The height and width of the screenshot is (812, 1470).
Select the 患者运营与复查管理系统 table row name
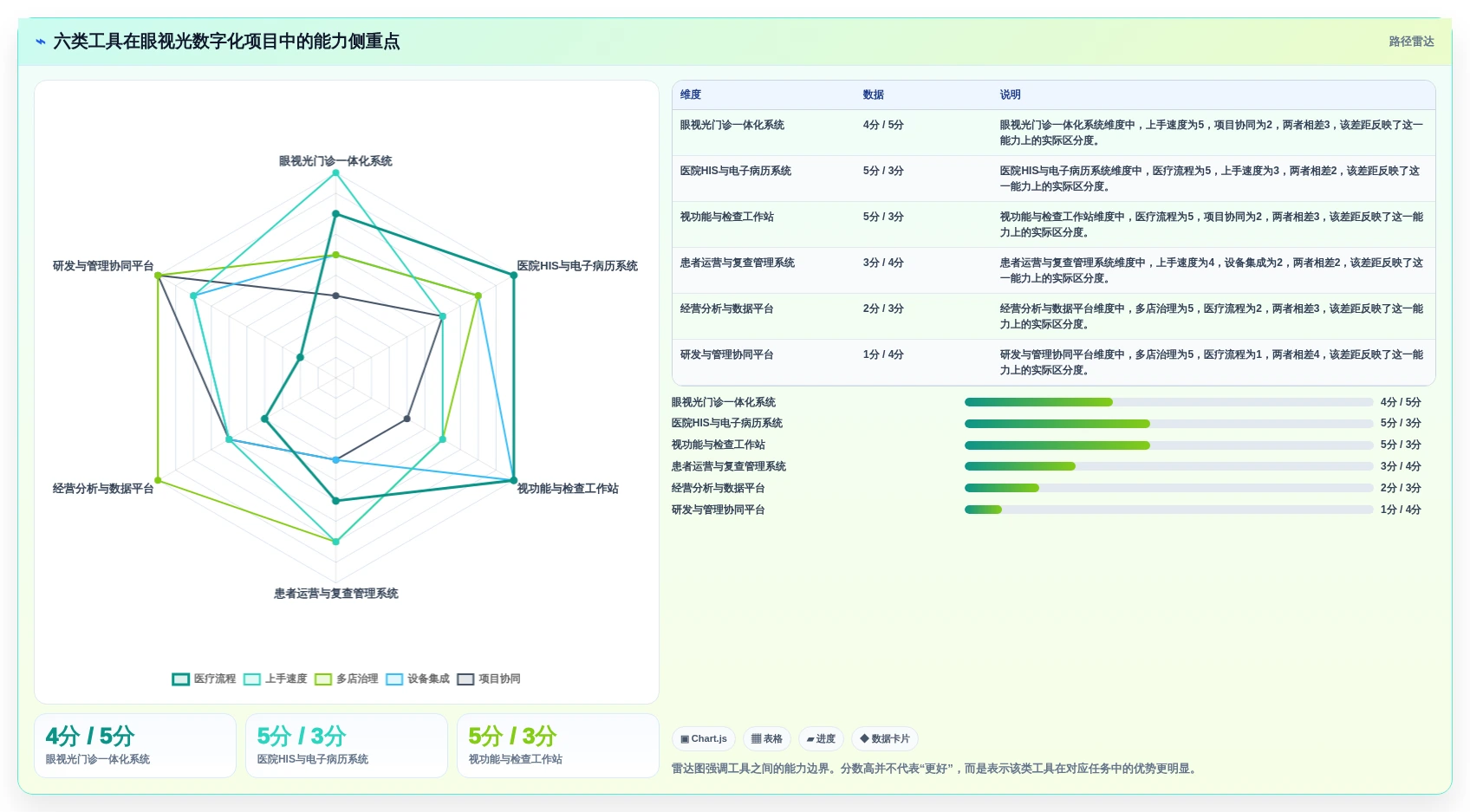click(x=738, y=263)
